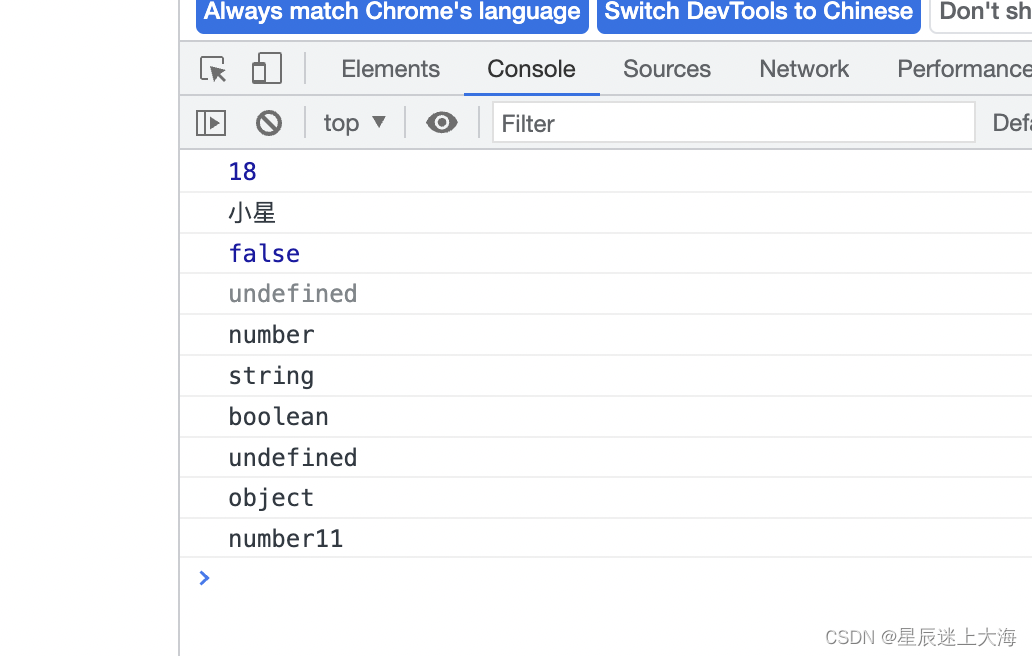Toggle the device toolbar icon

[267, 68]
